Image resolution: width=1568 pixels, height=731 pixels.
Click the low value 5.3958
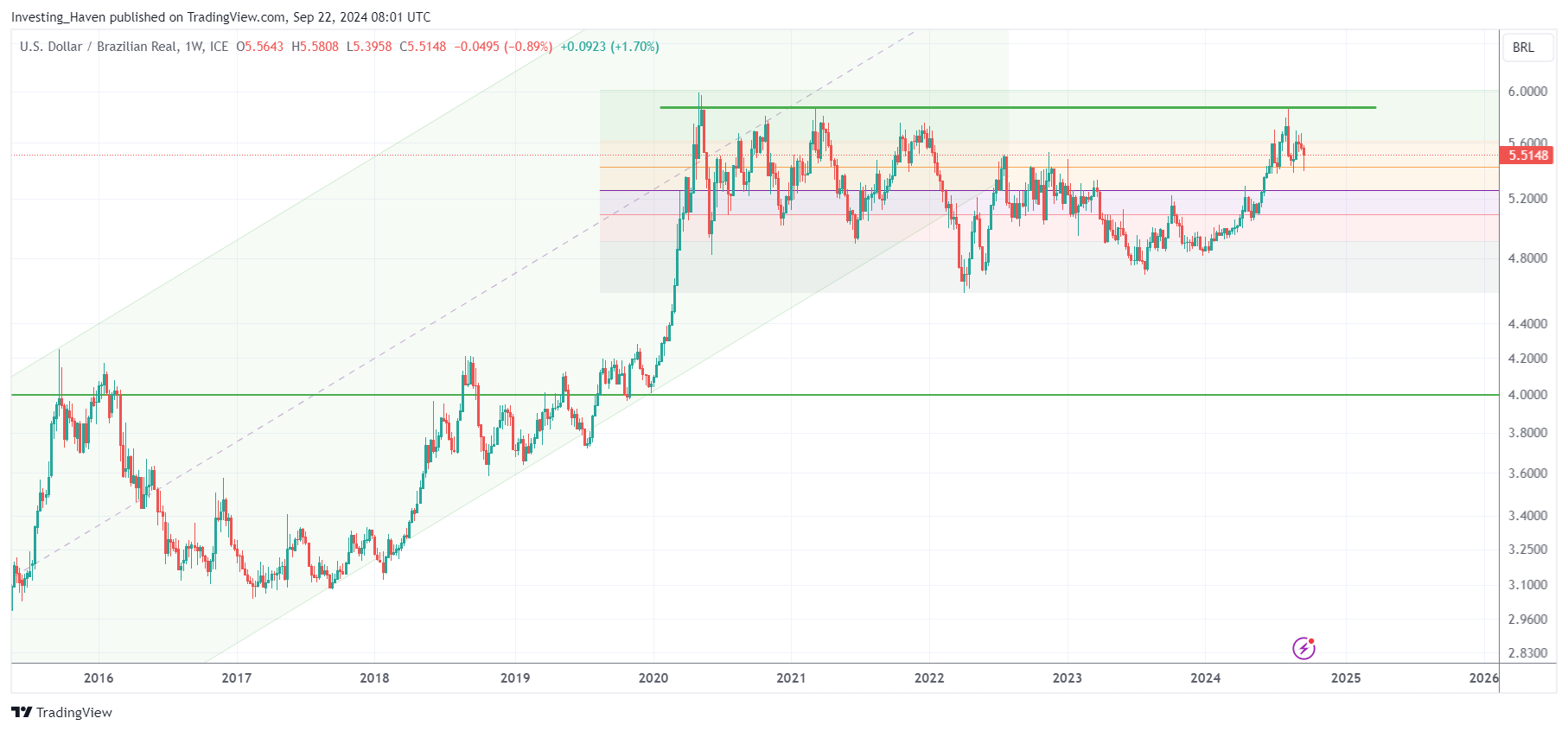[x=373, y=47]
